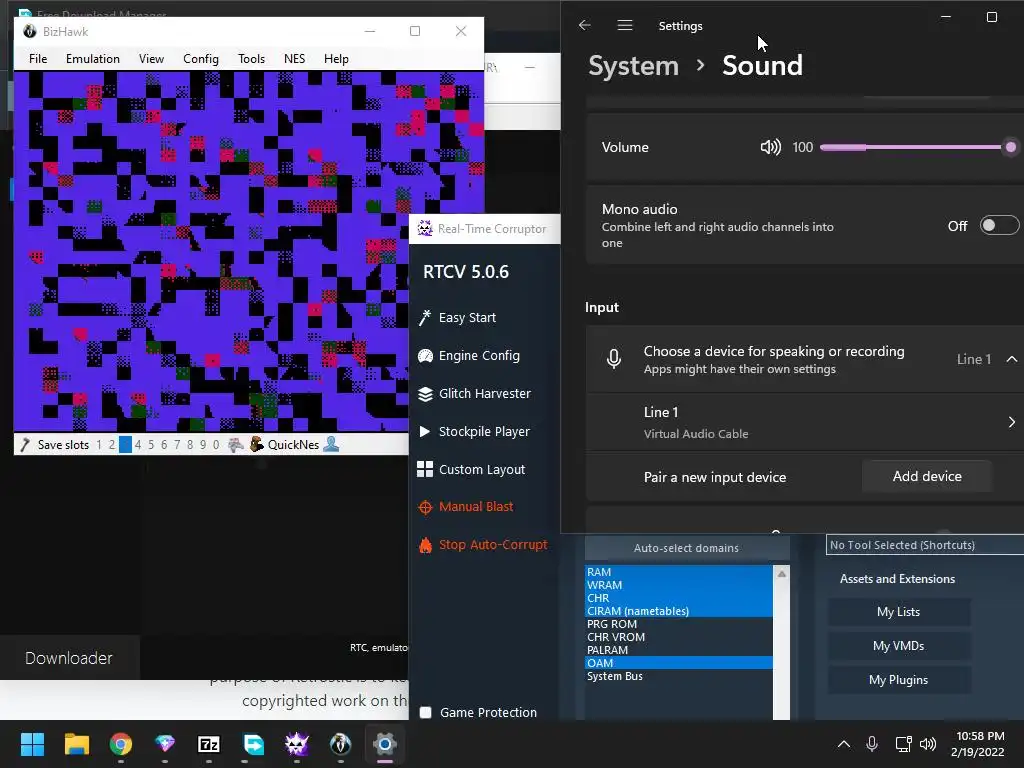This screenshot has width=1024, height=768.
Task: Open Line 1 Virtual Audio Cable details
Action: tap(805, 422)
